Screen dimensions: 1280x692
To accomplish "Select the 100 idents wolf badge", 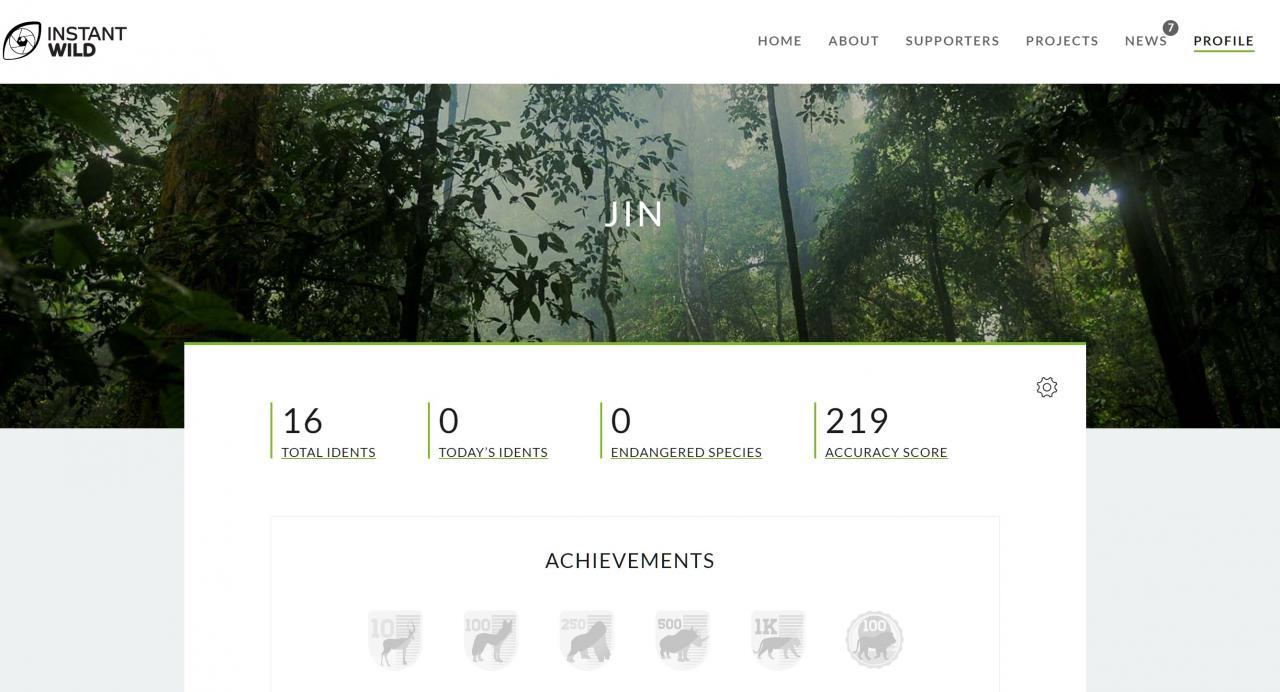I will pos(491,639).
